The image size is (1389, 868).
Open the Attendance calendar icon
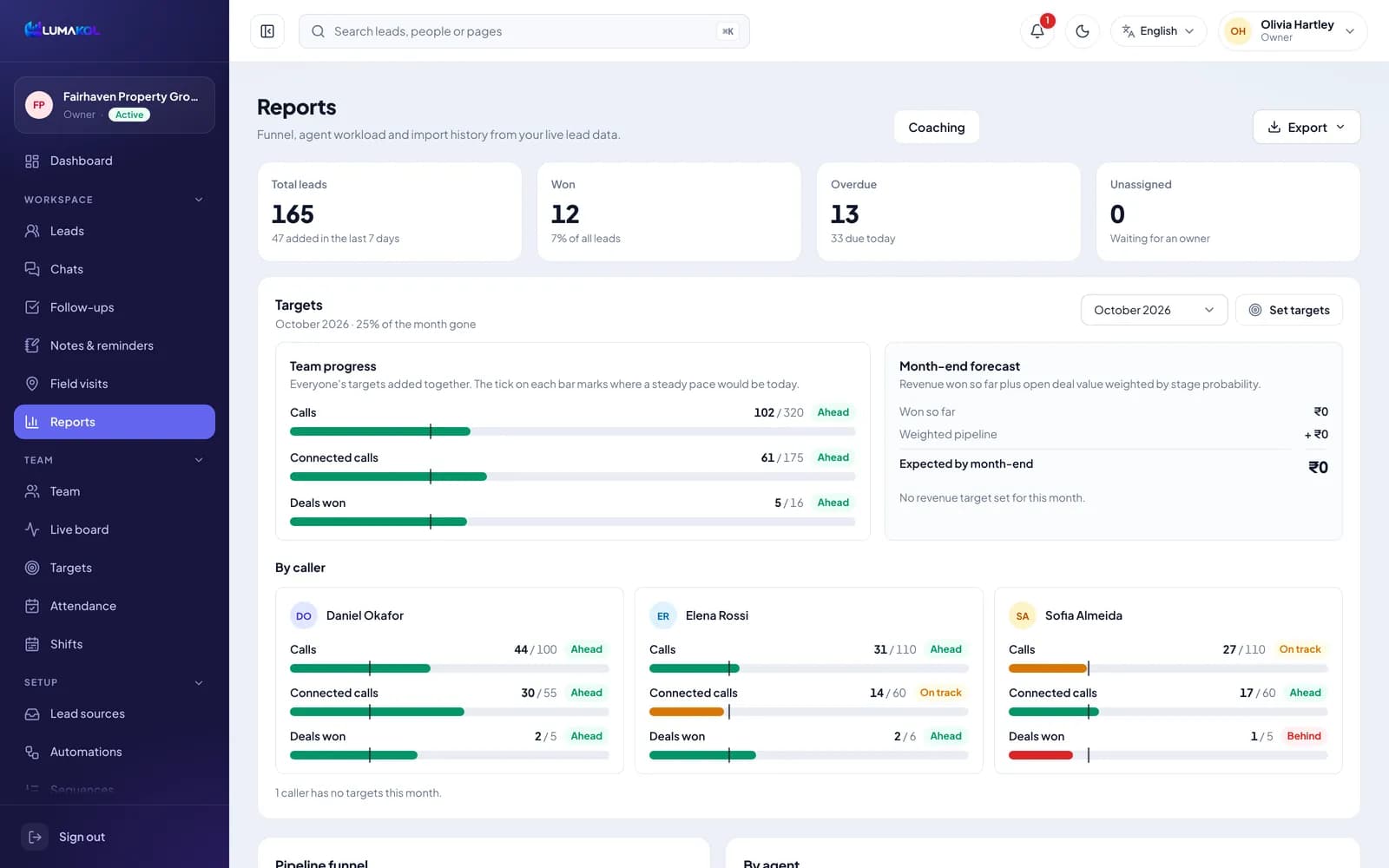(x=32, y=606)
